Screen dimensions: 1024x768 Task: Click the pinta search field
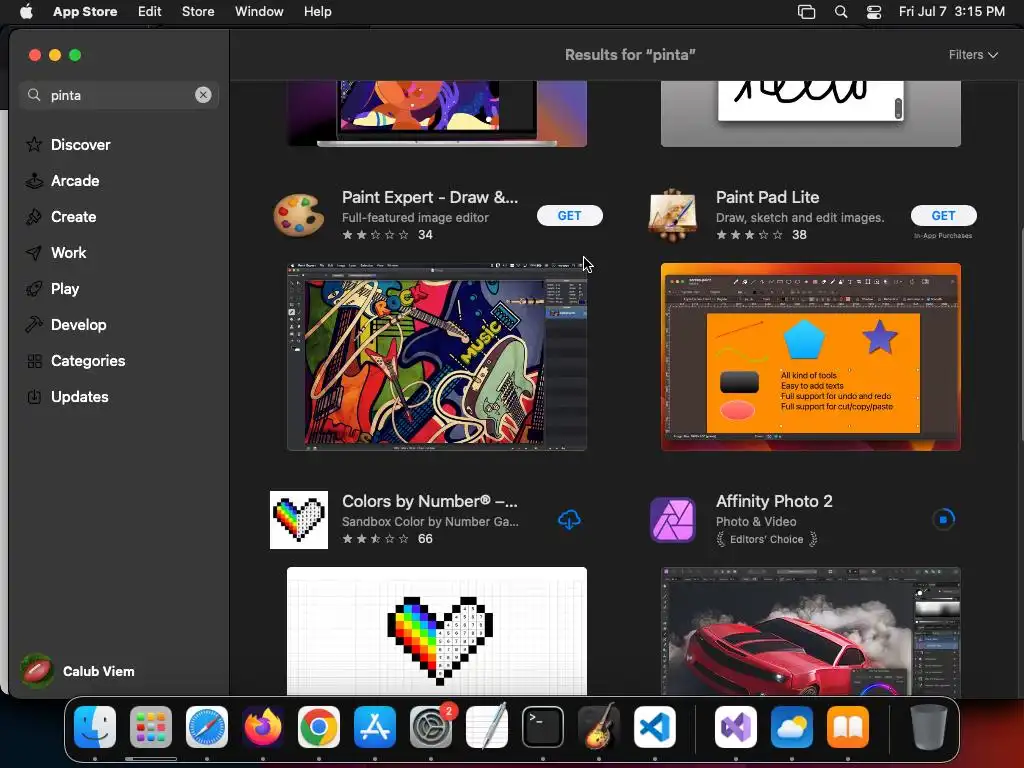[x=119, y=95]
